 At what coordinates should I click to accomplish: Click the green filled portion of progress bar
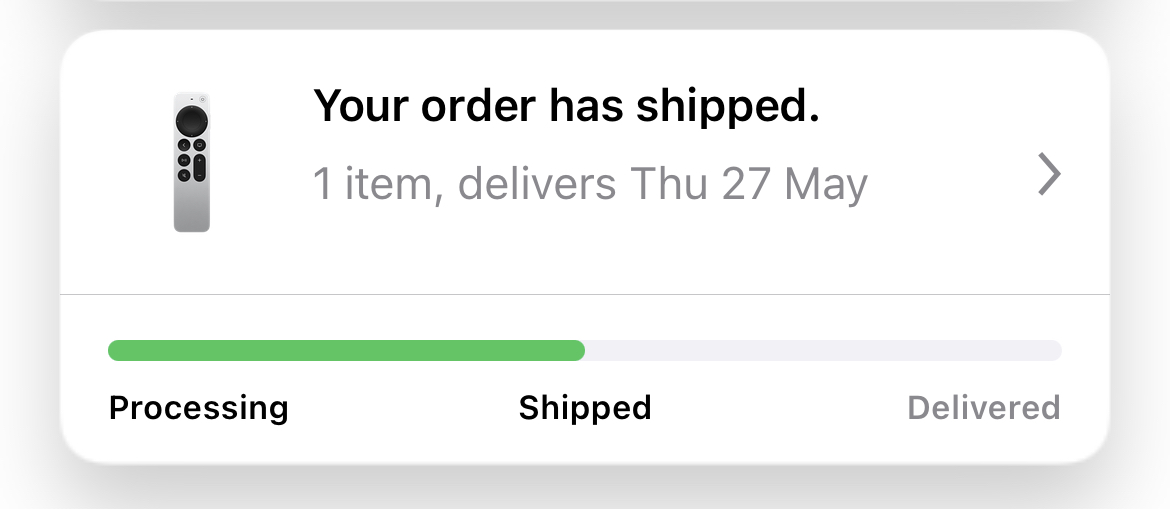coord(346,350)
